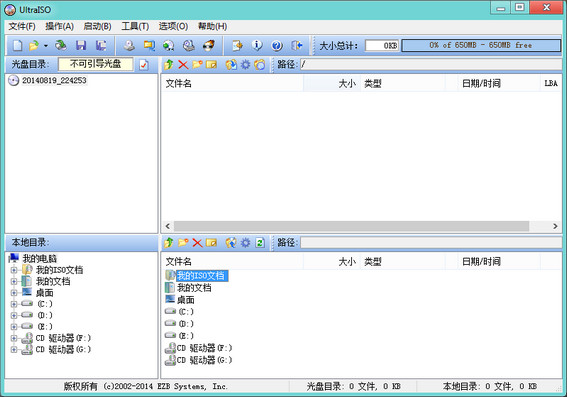Click the disc pane scrollbar left arrow

click(167, 226)
